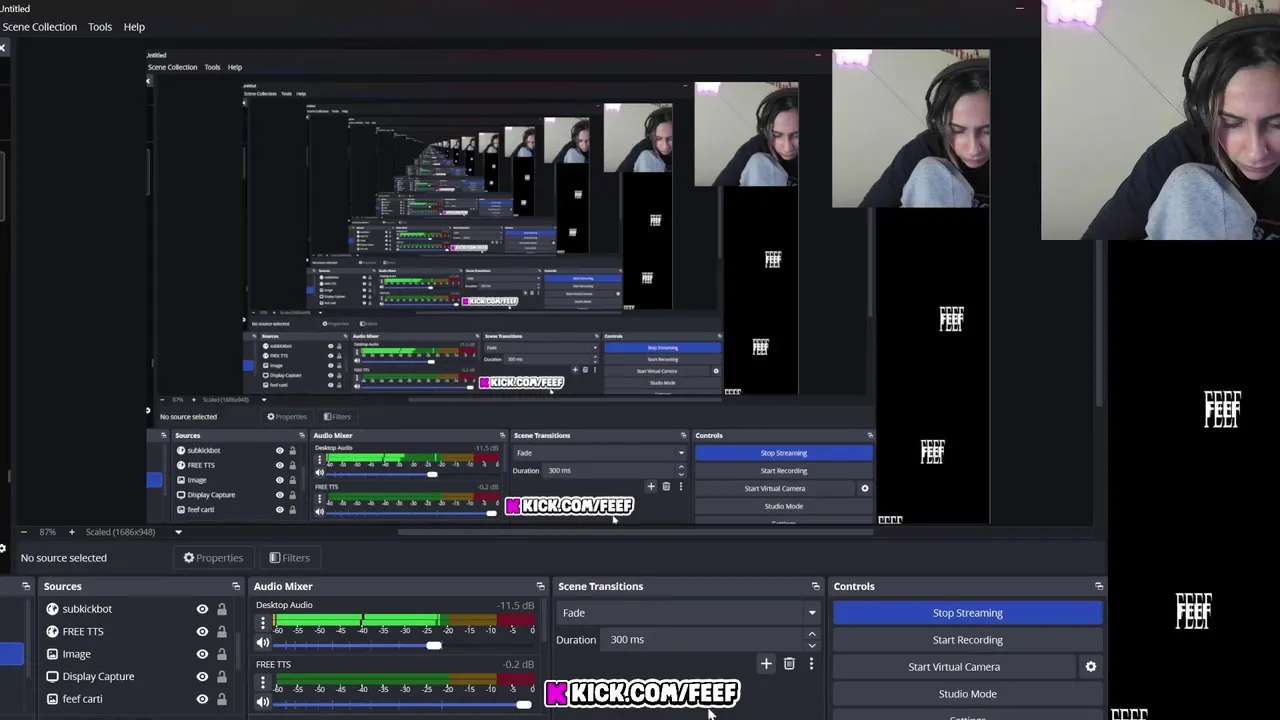Screen dimensions: 1280x720
Task: Click the browser icon of FREE TTS source
Action: (52, 631)
